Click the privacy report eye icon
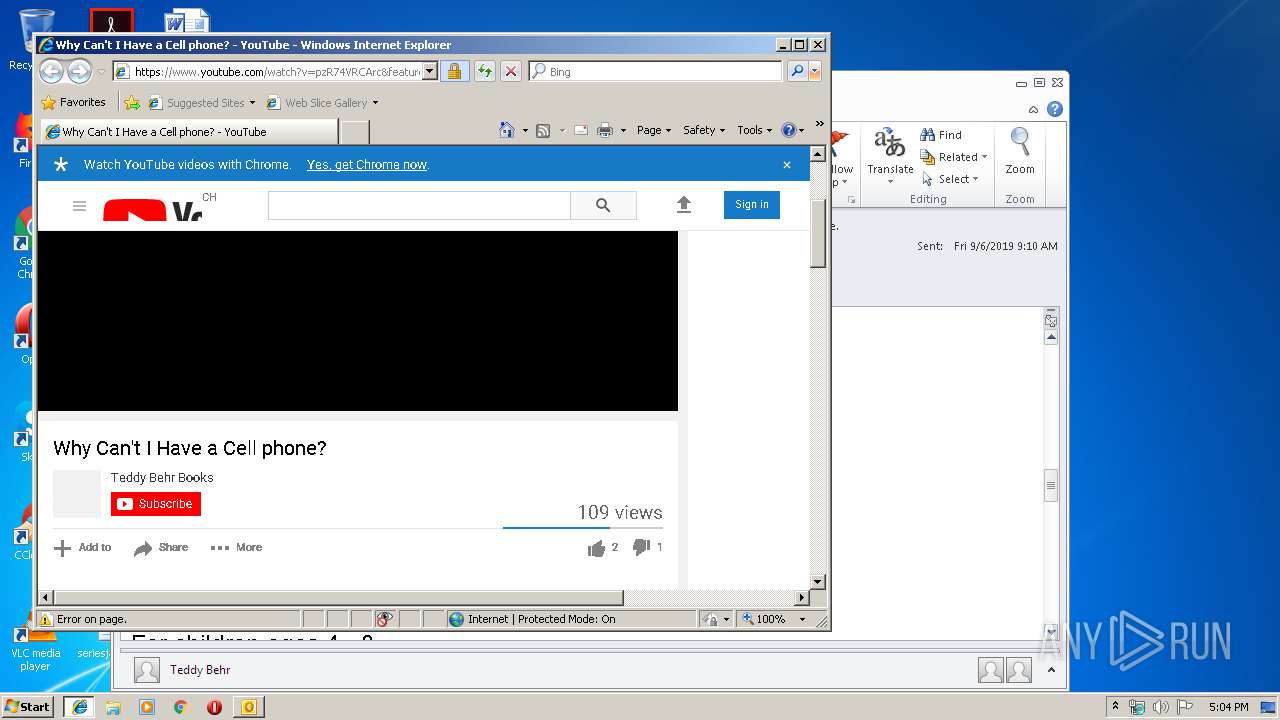The width and height of the screenshot is (1280, 720). [385, 619]
